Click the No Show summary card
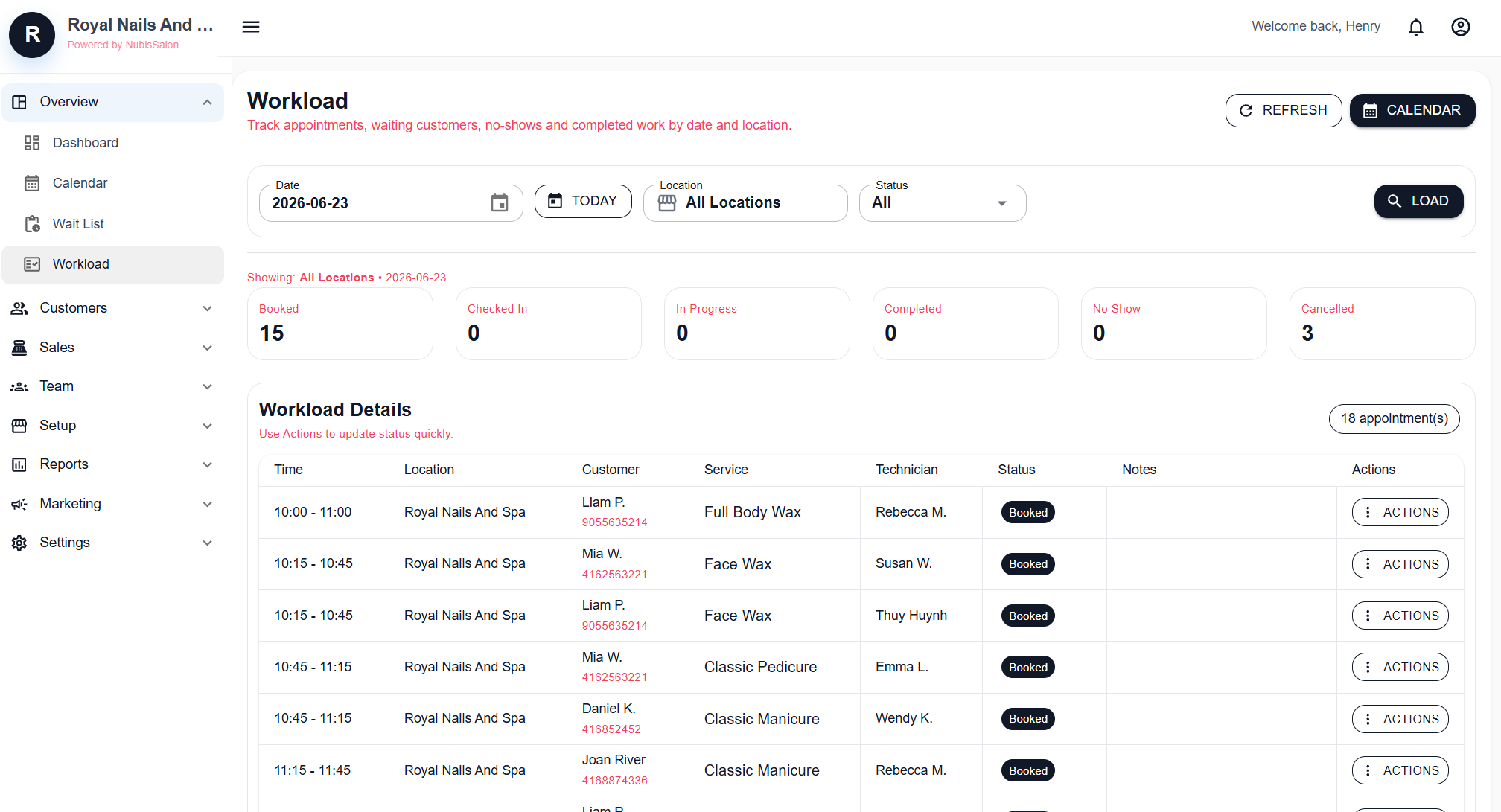The image size is (1501, 812). point(1174,324)
